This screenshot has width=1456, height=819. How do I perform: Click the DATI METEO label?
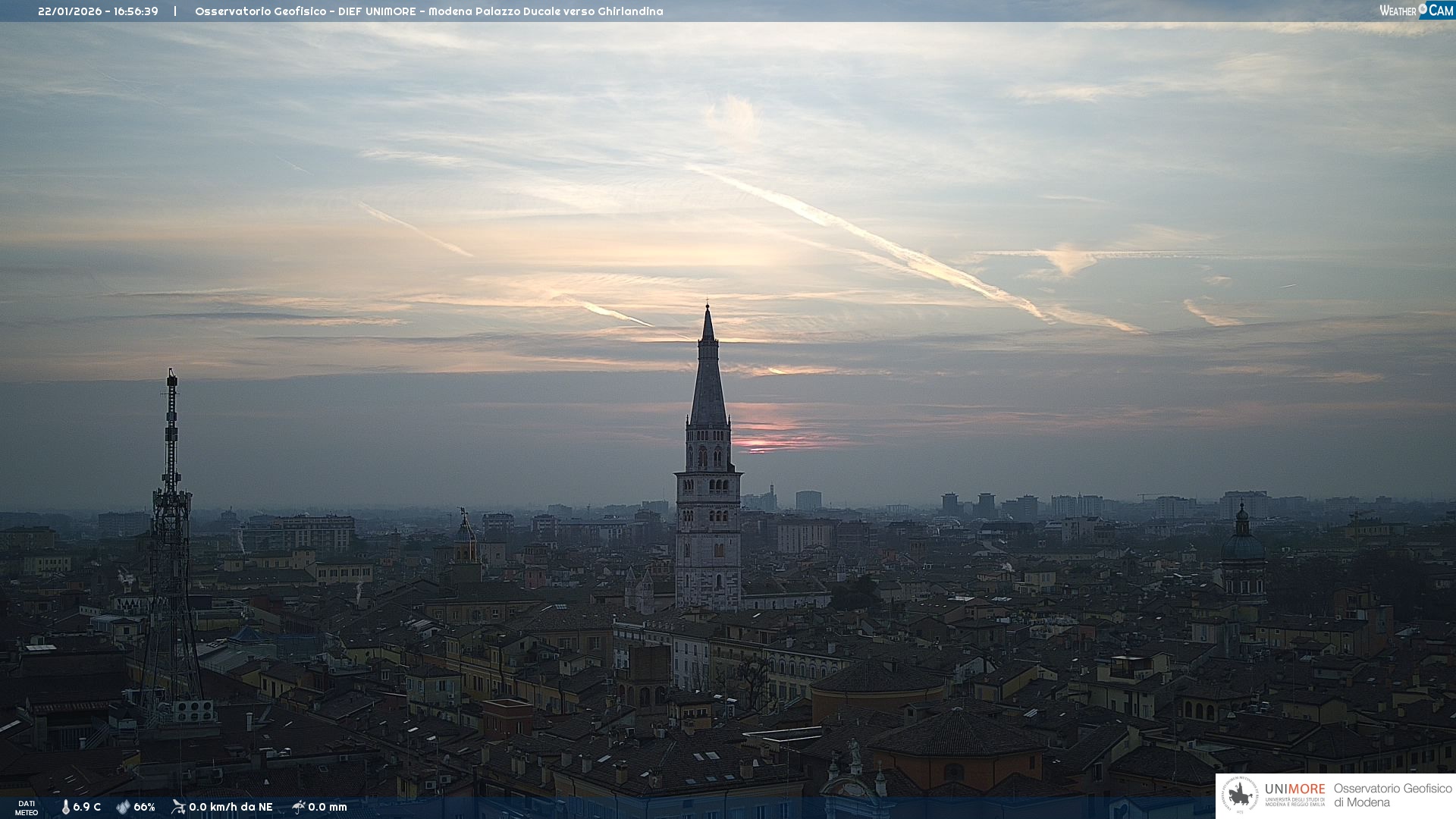click(x=27, y=808)
